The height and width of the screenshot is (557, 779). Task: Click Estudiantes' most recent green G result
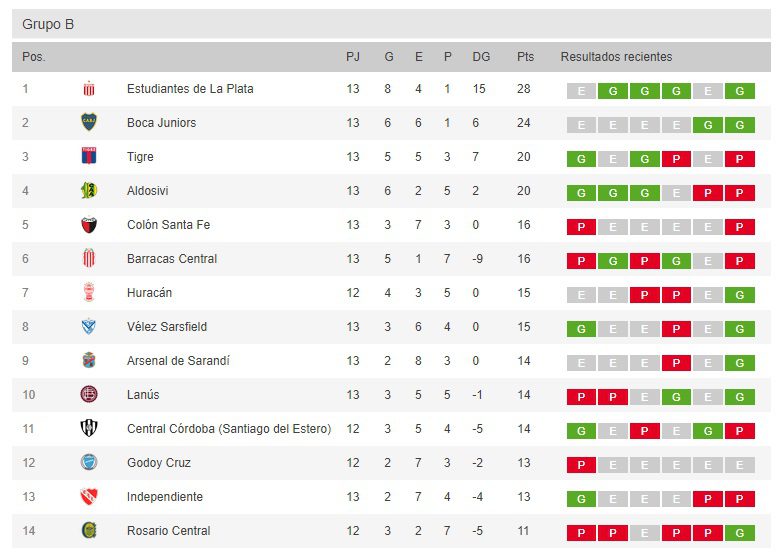[x=739, y=91]
